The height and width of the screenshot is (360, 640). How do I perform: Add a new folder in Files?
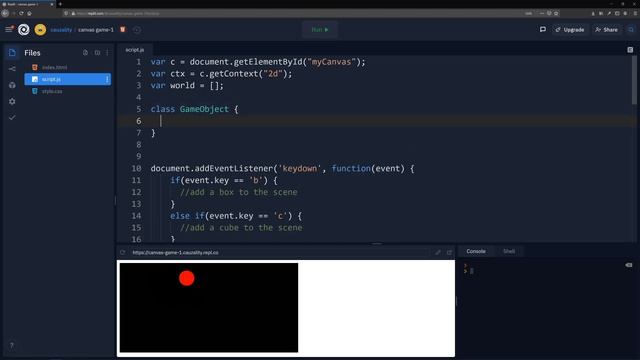pyautogui.click(x=97, y=53)
